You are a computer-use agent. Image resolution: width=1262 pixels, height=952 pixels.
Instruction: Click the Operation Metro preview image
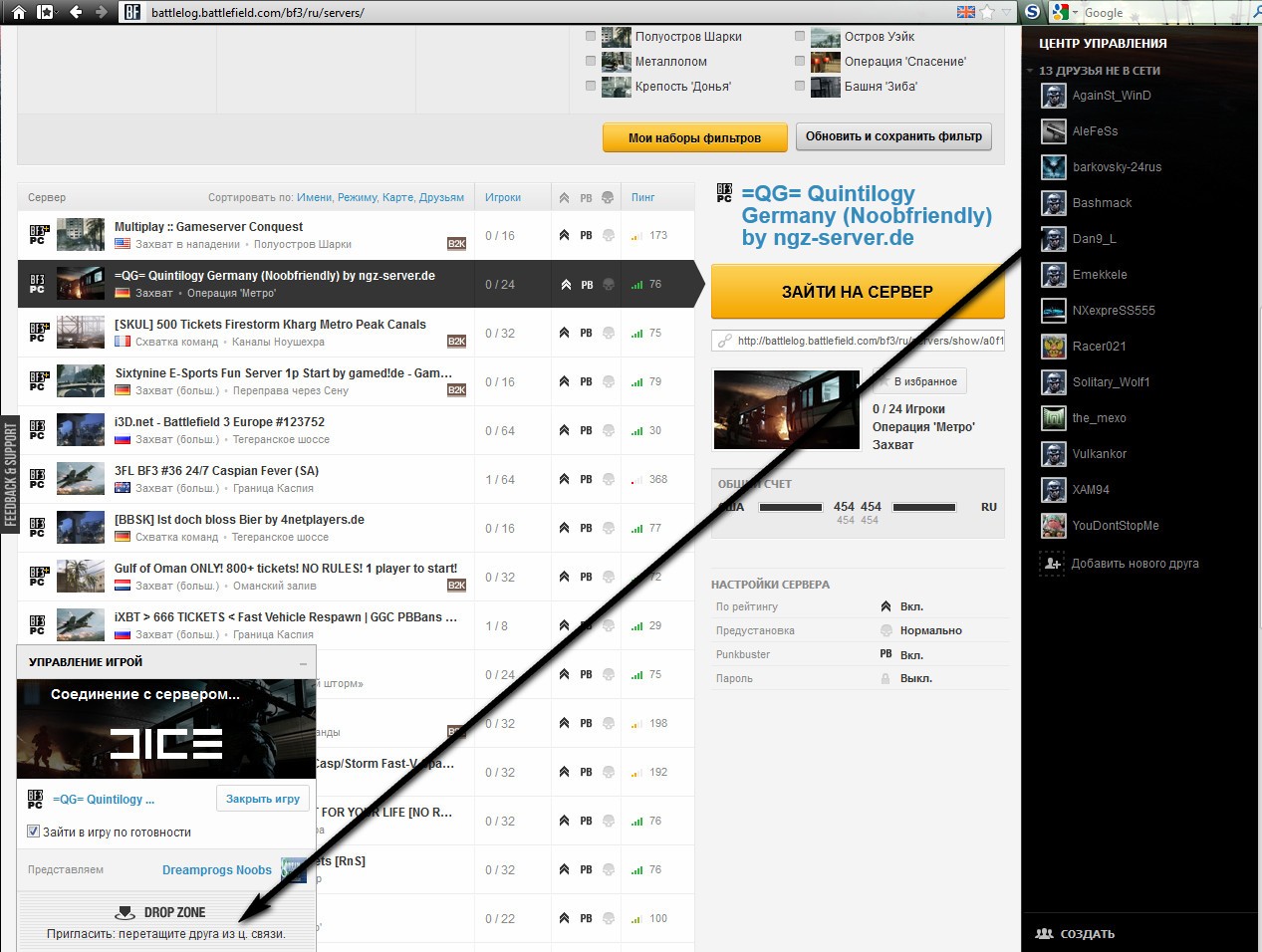786,409
